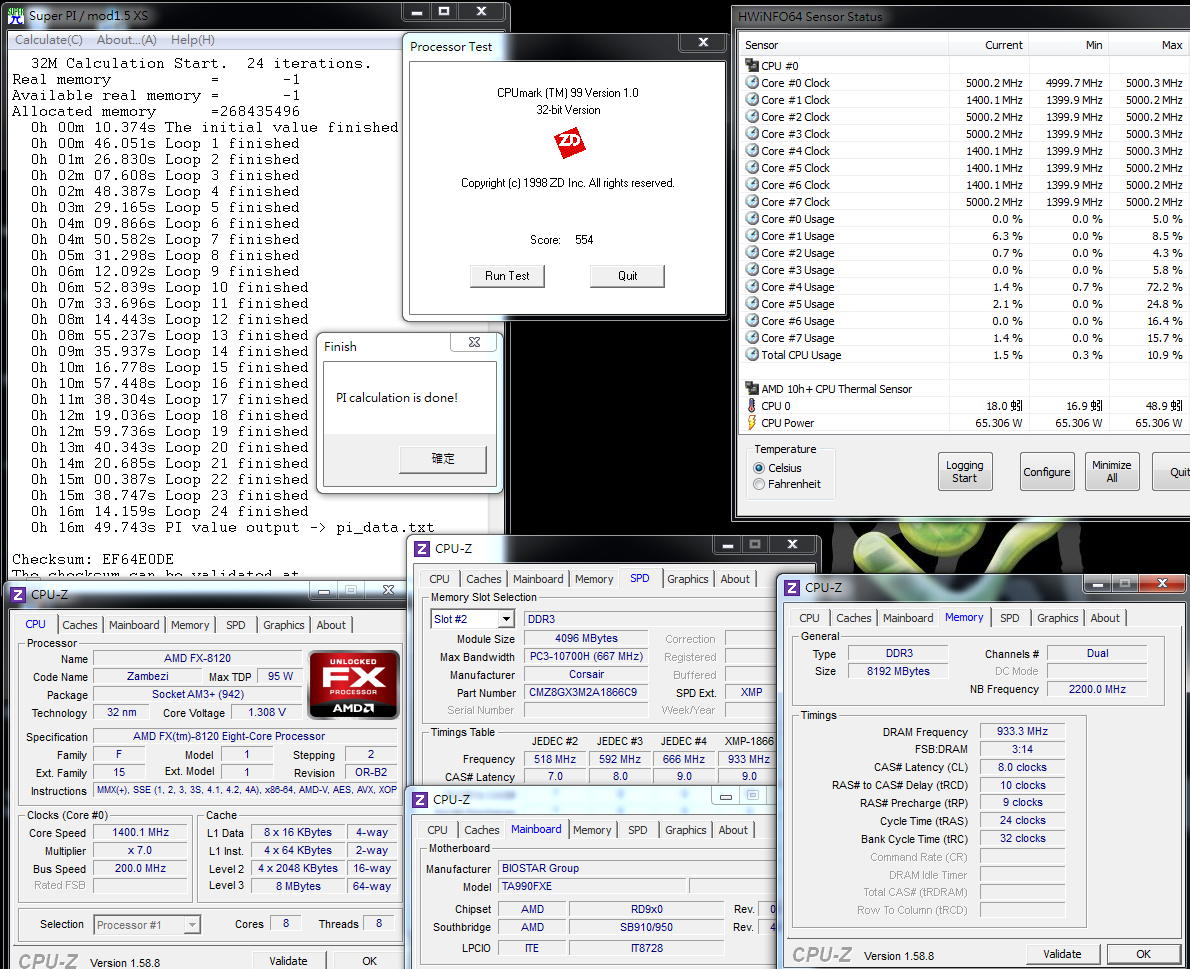
Task: Click the AMD FX-8120 name field
Action: (x=197, y=658)
